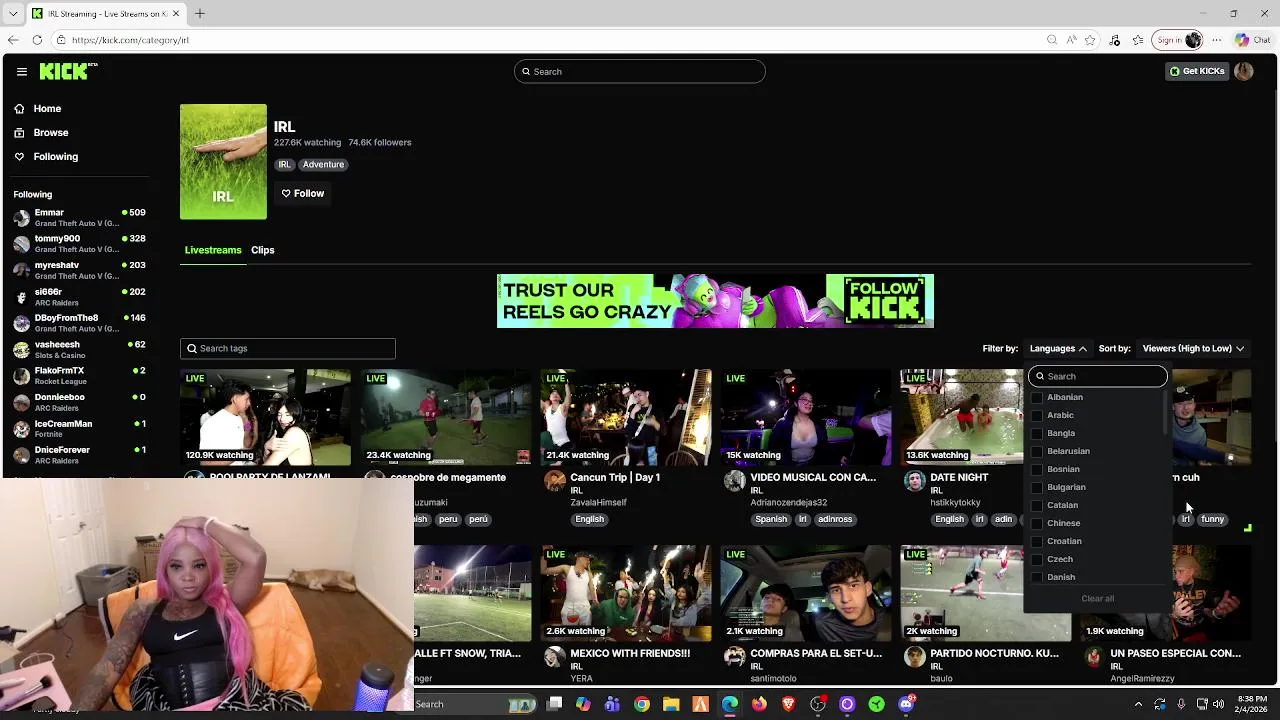The height and width of the screenshot is (720, 1280).
Task: Collapse the Languages filter dropdown
Action: 1058,348
